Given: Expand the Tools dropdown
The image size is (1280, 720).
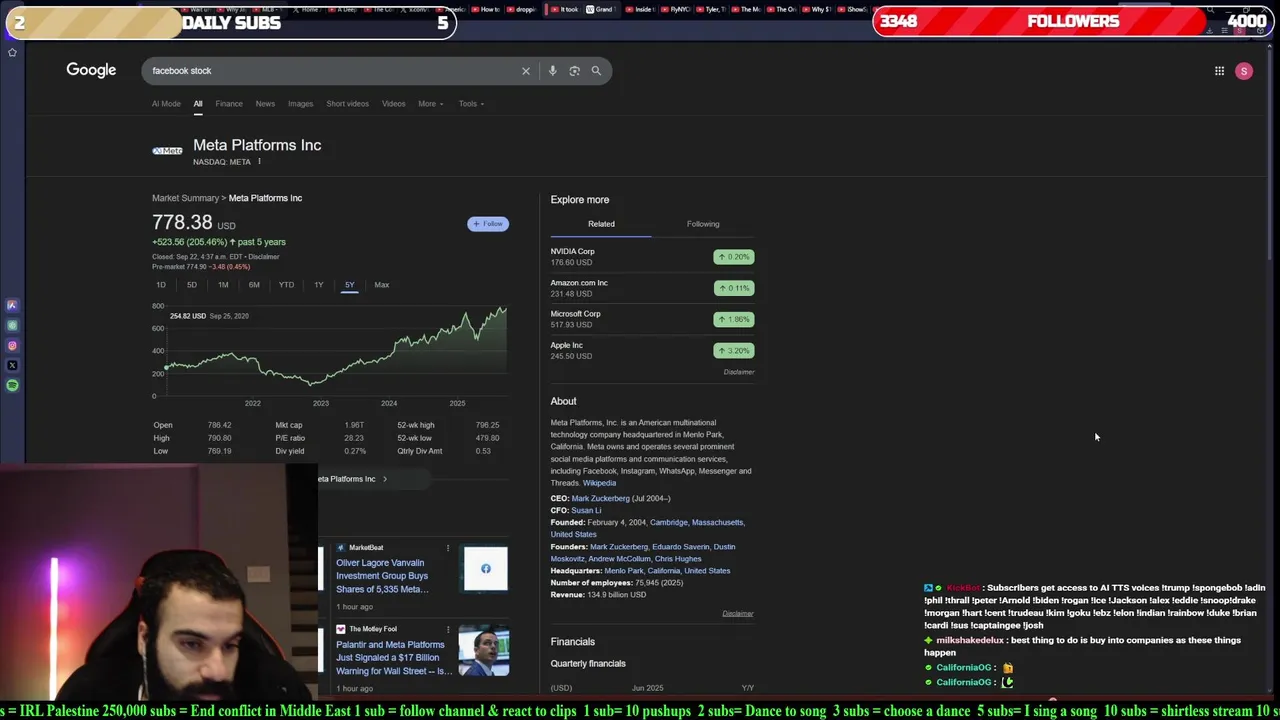Looking at the screenshot, I should 471,104.
